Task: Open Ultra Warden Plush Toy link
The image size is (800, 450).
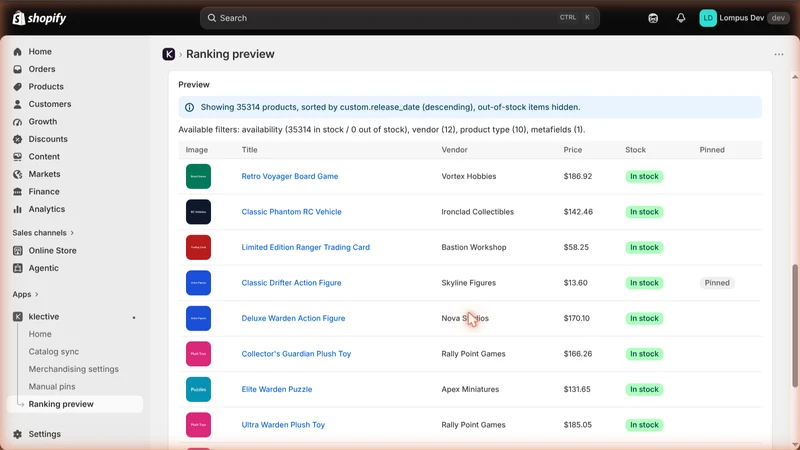Action: 283,424
